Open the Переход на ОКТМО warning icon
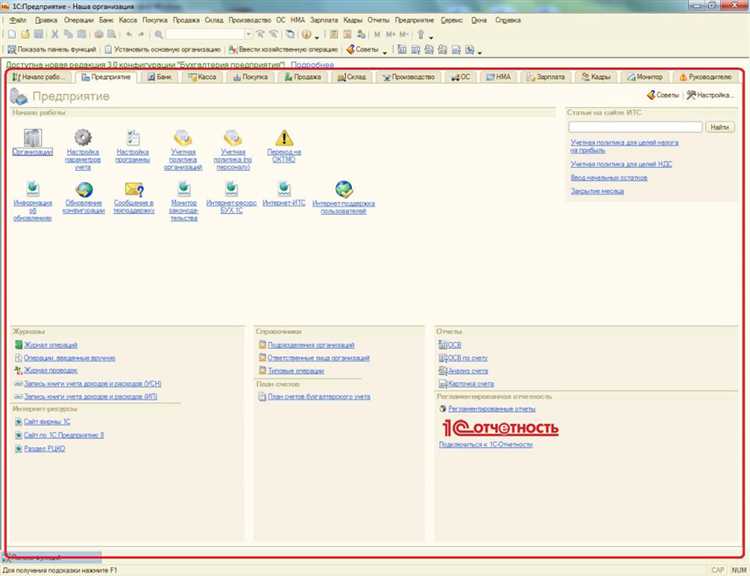The height and width of the screenshot is (576, 750). click(x=284, y=138)
